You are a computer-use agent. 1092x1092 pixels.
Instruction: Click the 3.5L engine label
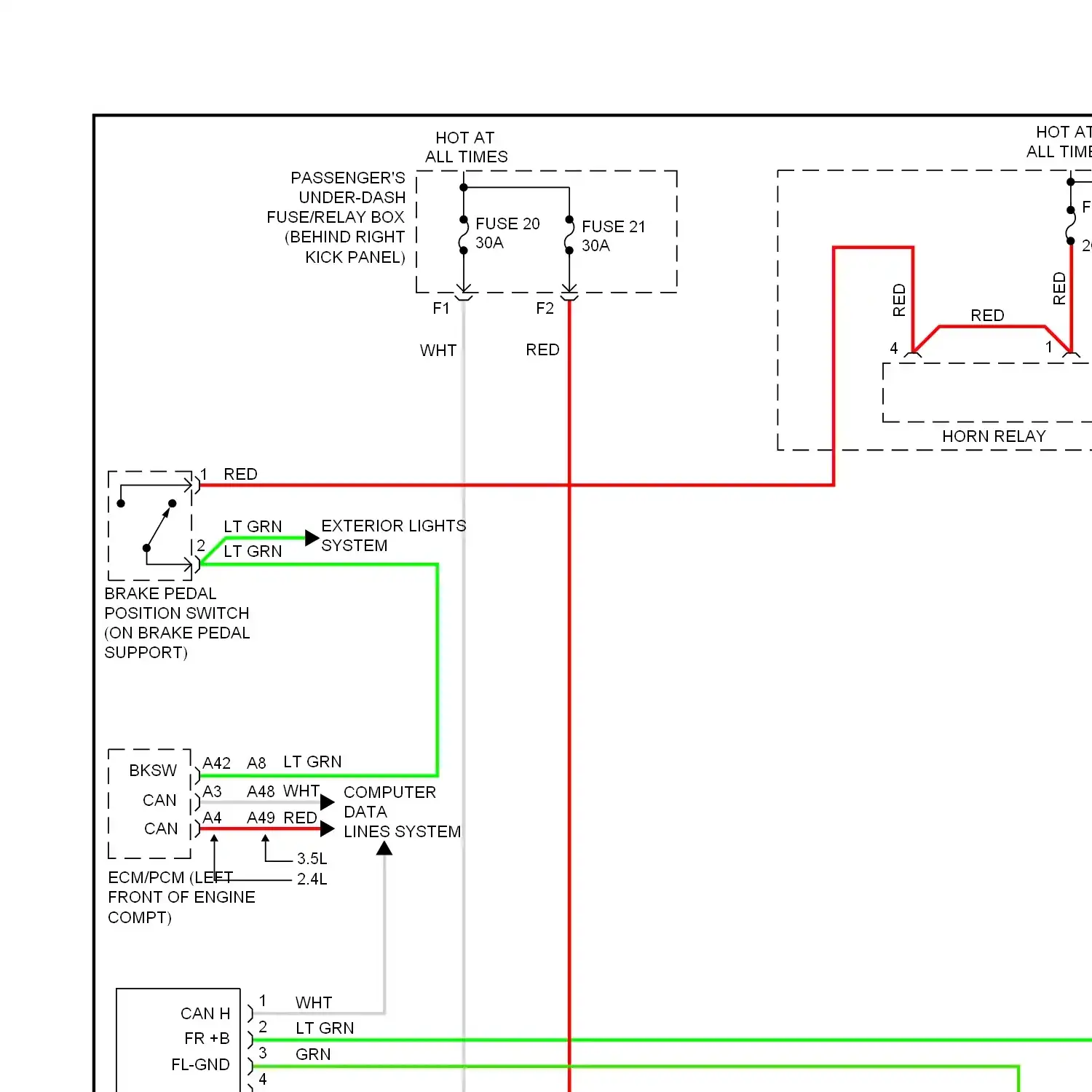click(312, 859)
